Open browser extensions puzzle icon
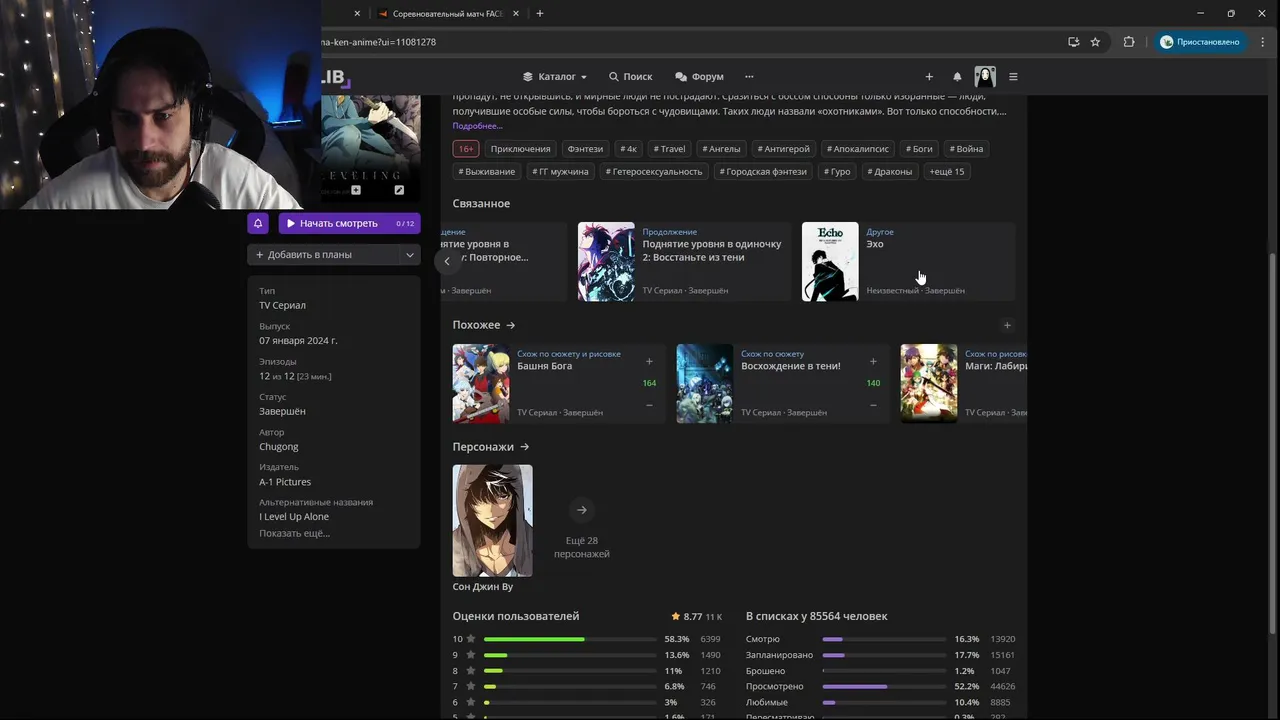Screen dimensions: 1280x720 coord(1129,42)
